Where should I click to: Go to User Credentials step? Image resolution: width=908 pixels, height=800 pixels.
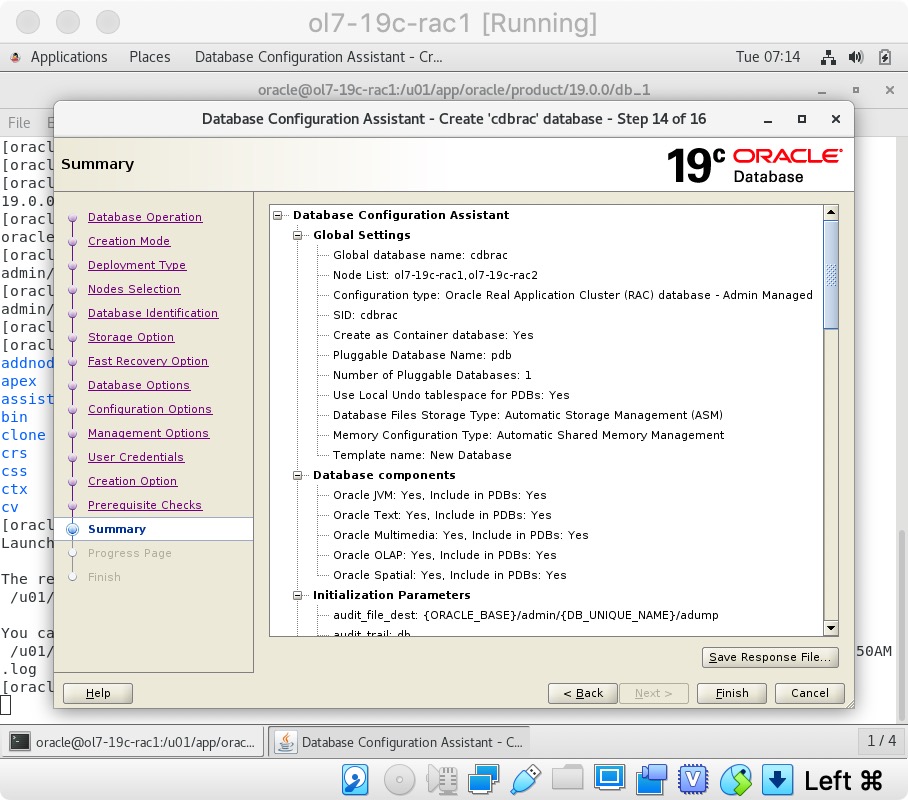136,457
